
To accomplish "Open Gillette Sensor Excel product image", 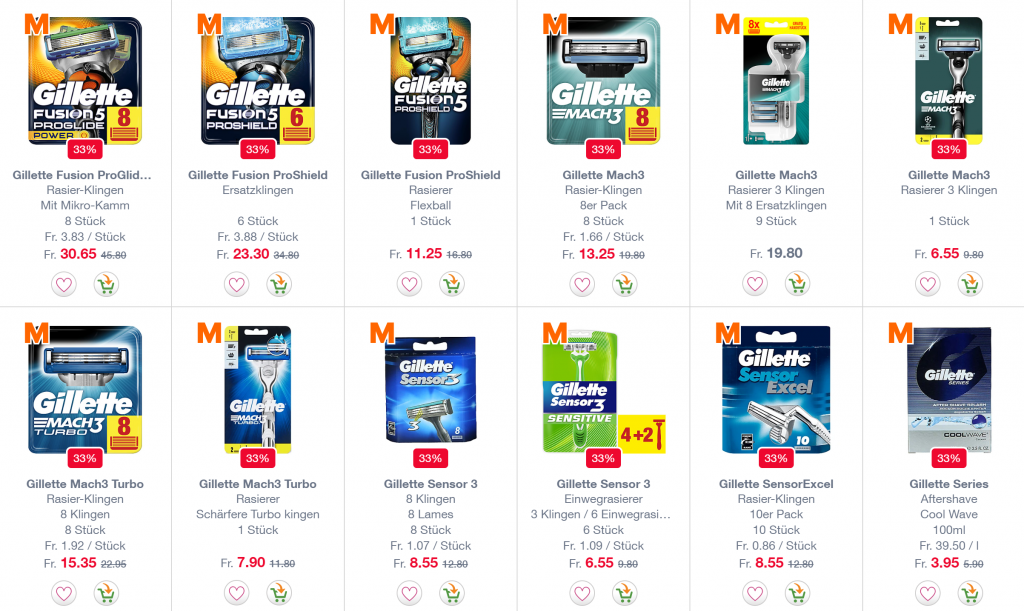I will (x=776, y=390).
